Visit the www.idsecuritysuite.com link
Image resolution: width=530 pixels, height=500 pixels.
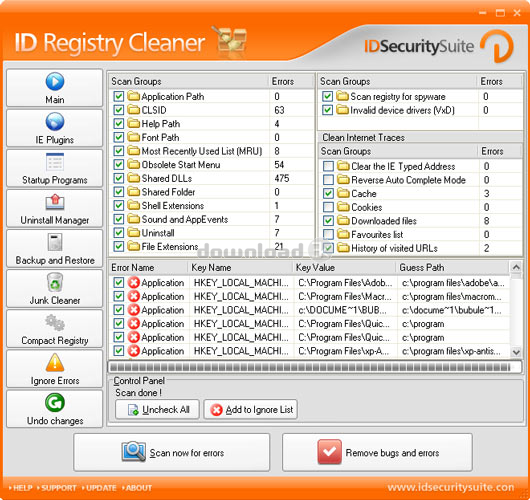point(451,487)
